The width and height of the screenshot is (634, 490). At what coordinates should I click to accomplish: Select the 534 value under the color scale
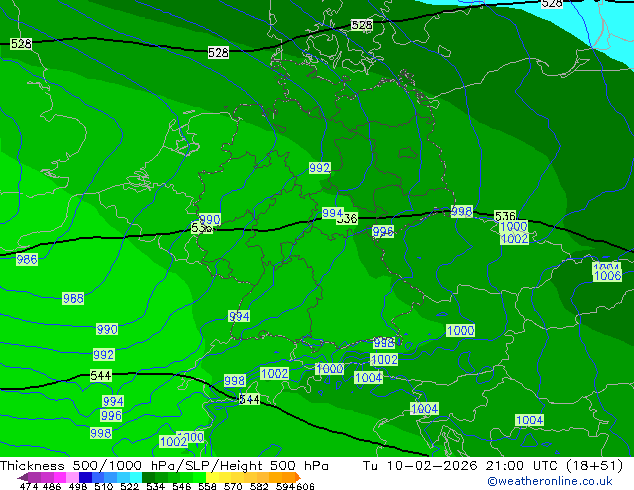[155, 486]
